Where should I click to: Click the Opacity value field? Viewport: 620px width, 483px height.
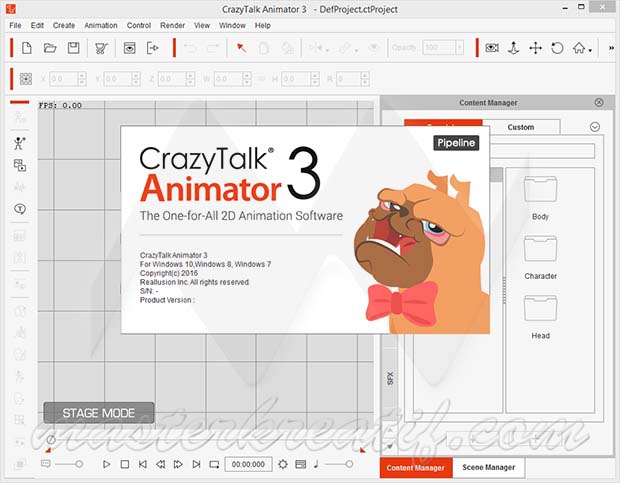pos(439,48)
